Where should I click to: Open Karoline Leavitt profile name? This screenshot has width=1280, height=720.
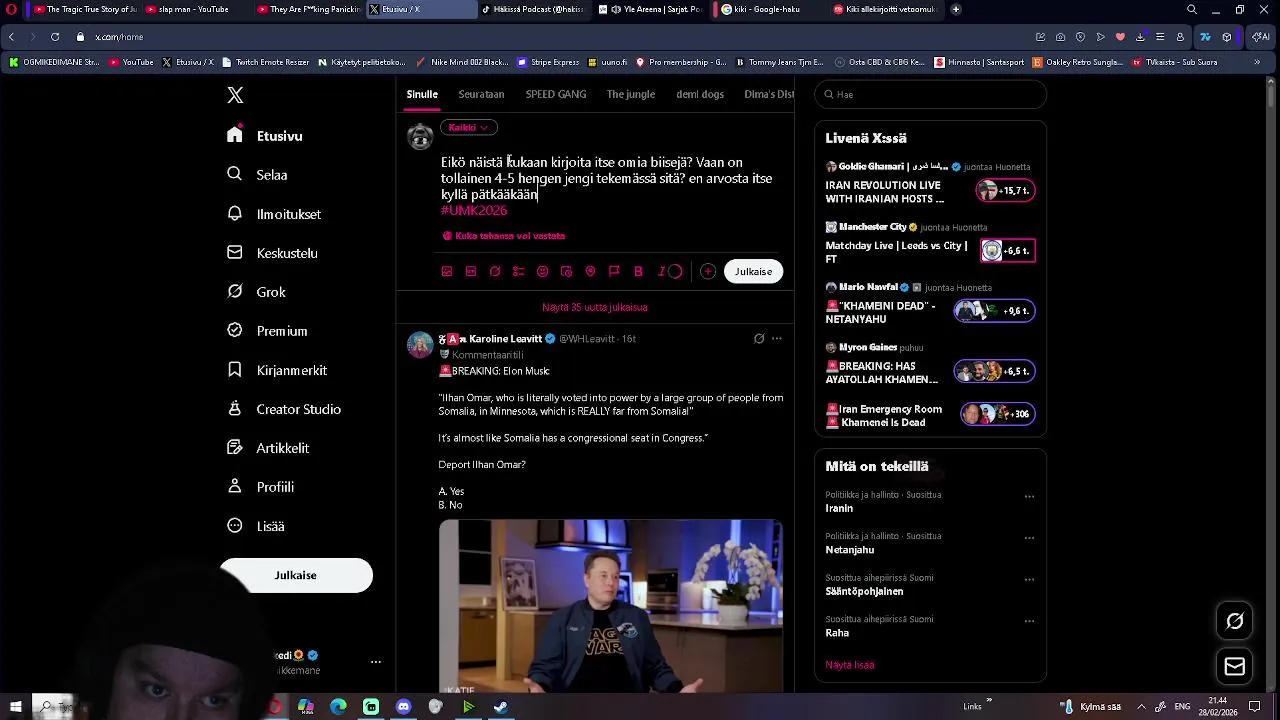(506, 339)
